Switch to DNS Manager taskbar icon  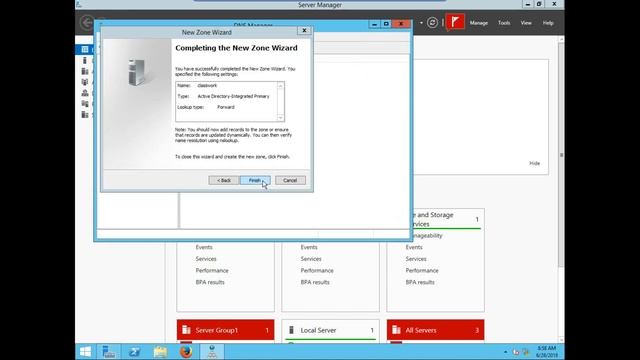(x=212, y=352)
